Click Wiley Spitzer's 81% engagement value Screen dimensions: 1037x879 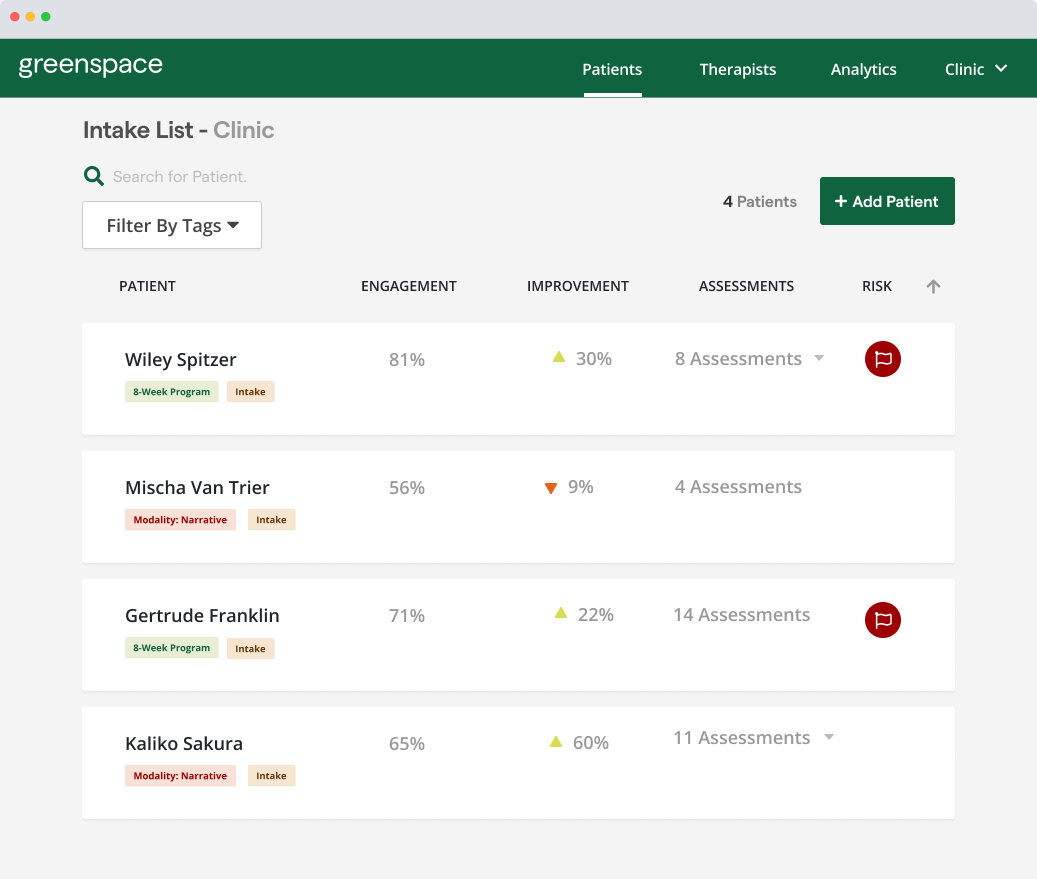[407, 358]
